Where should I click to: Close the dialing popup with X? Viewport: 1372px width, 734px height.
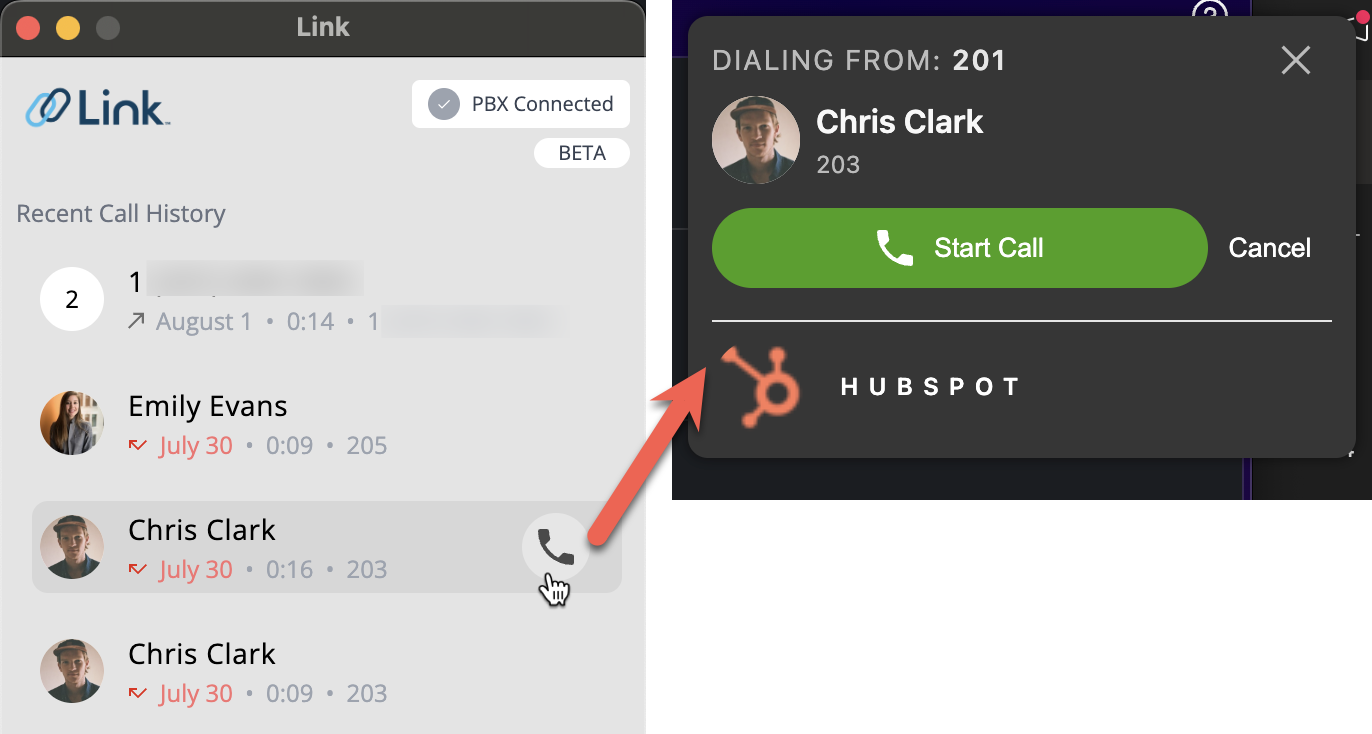click(x=1296, y=61)
